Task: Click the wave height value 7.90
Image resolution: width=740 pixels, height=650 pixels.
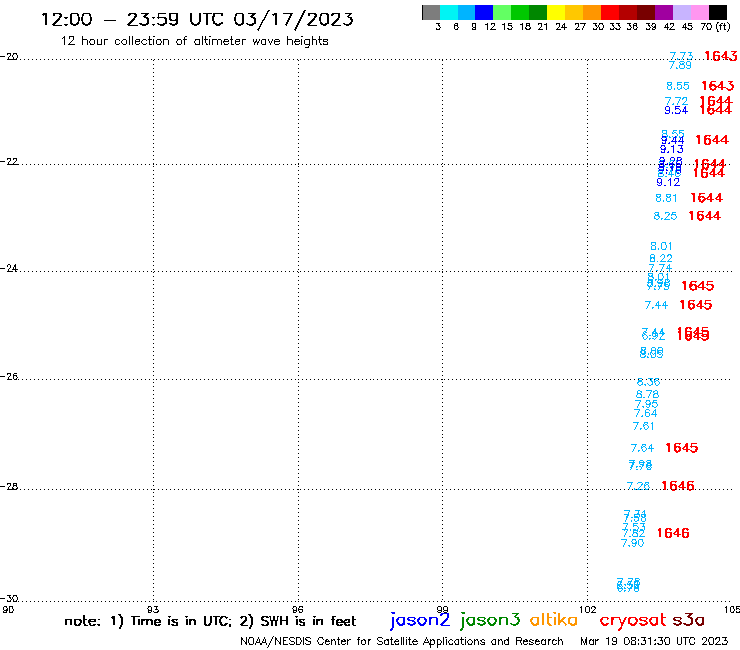Action: [x=632, y=543]
